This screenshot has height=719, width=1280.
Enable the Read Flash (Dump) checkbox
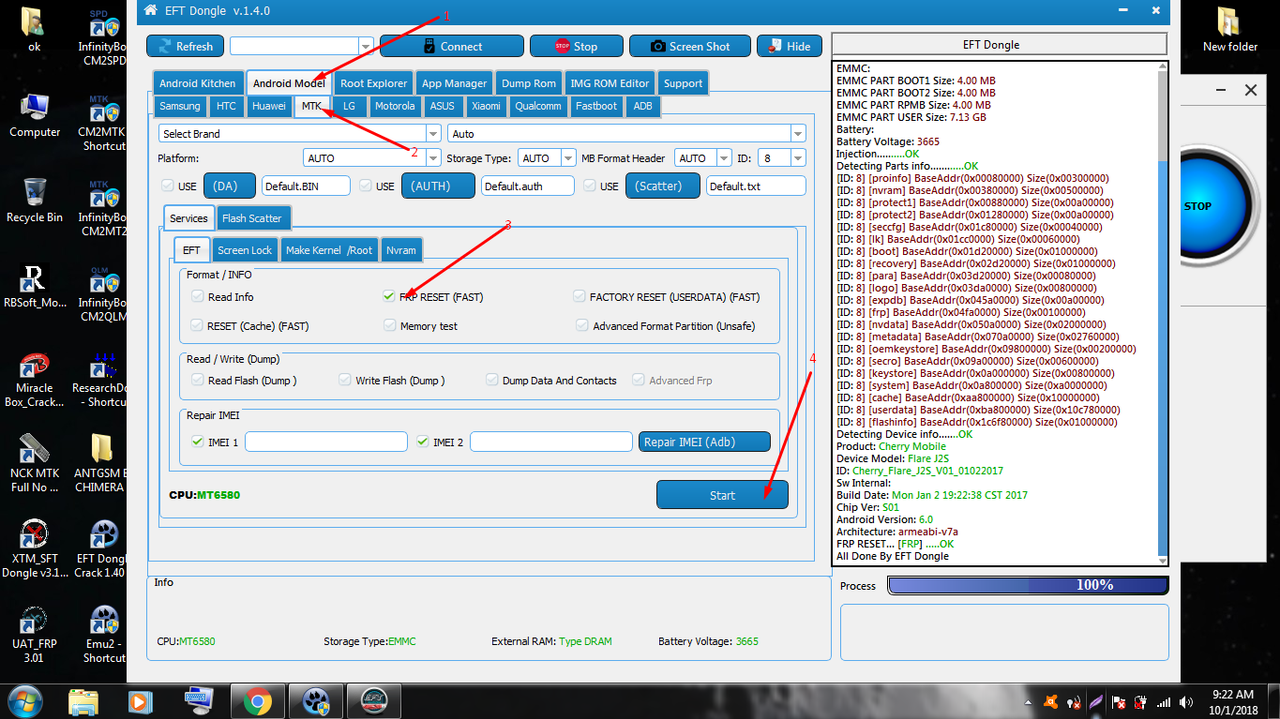(197, 380)
